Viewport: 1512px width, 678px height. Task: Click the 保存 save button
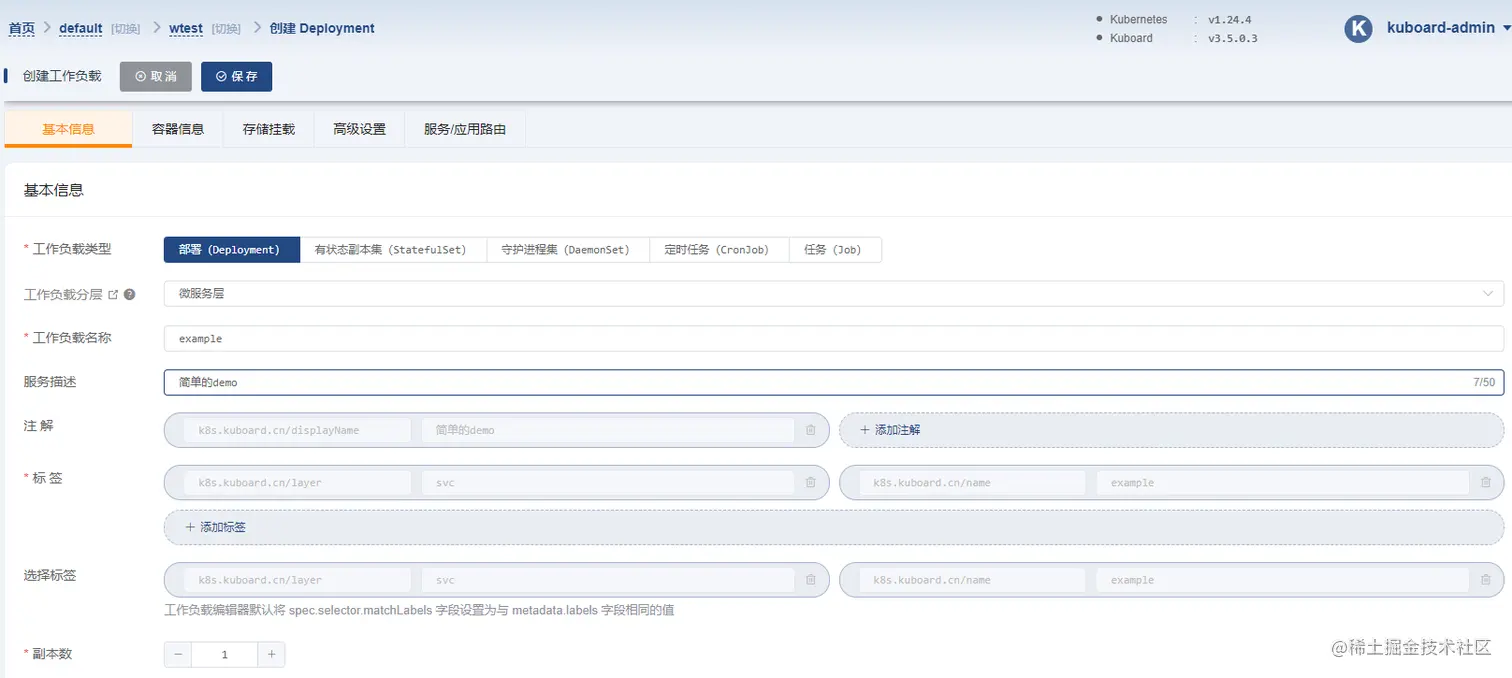click(237, 76)
